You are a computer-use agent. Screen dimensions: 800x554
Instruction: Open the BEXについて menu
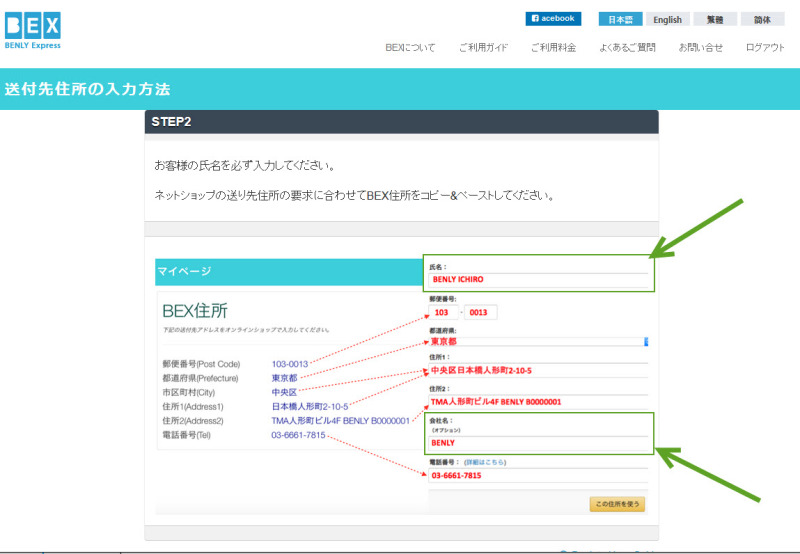coord(410,47)
